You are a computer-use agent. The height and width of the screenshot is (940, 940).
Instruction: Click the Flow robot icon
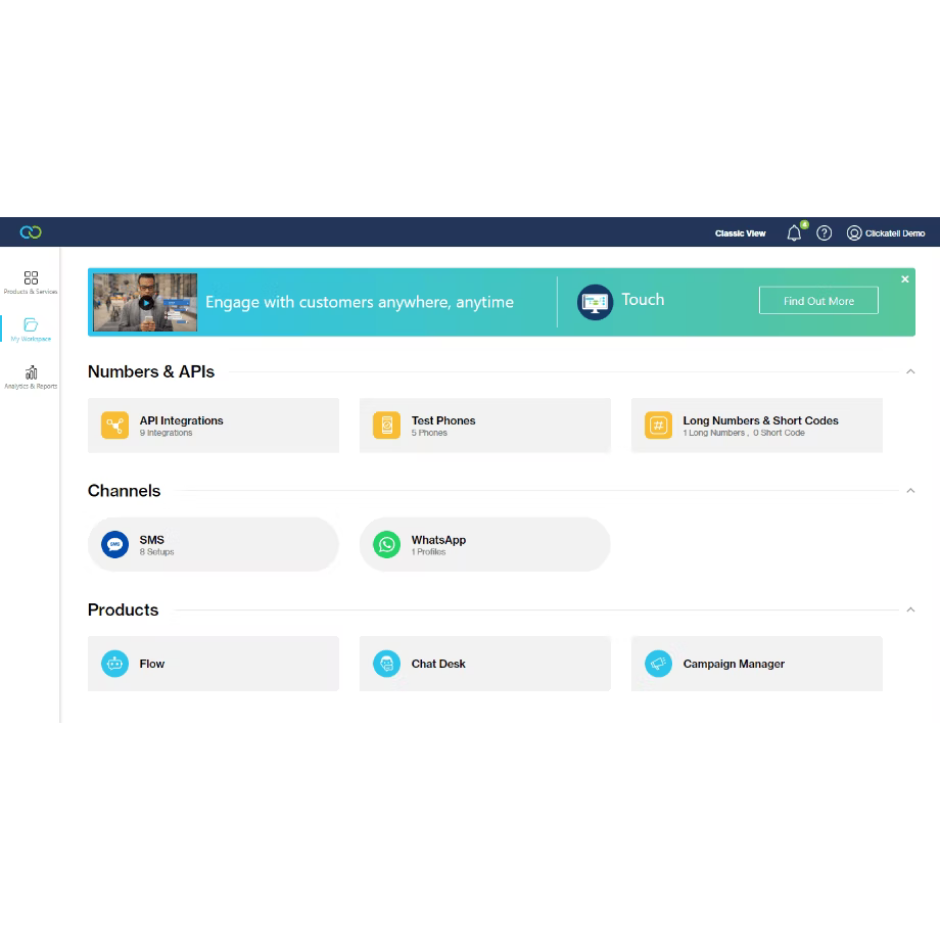tap(115, 664)
